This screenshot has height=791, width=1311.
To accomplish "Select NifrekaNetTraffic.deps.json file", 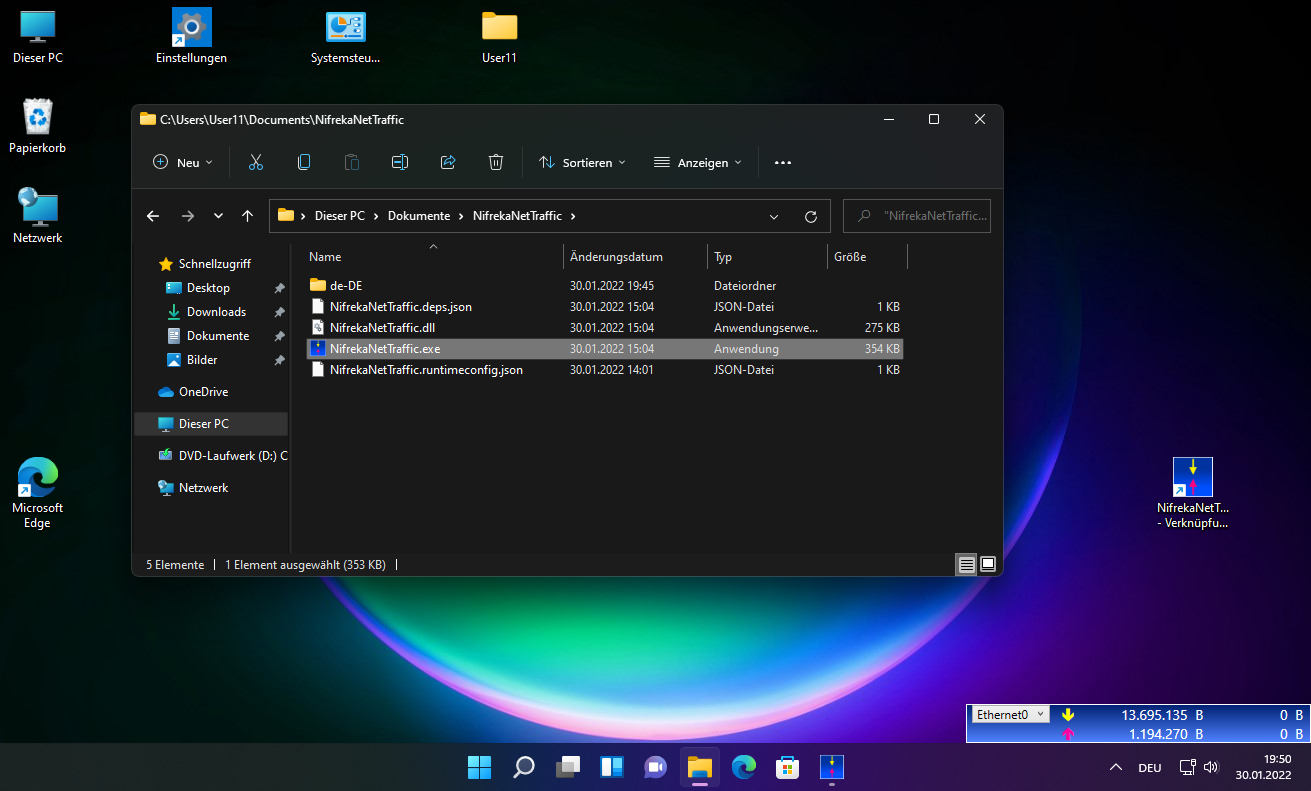I will pos(605,307).
